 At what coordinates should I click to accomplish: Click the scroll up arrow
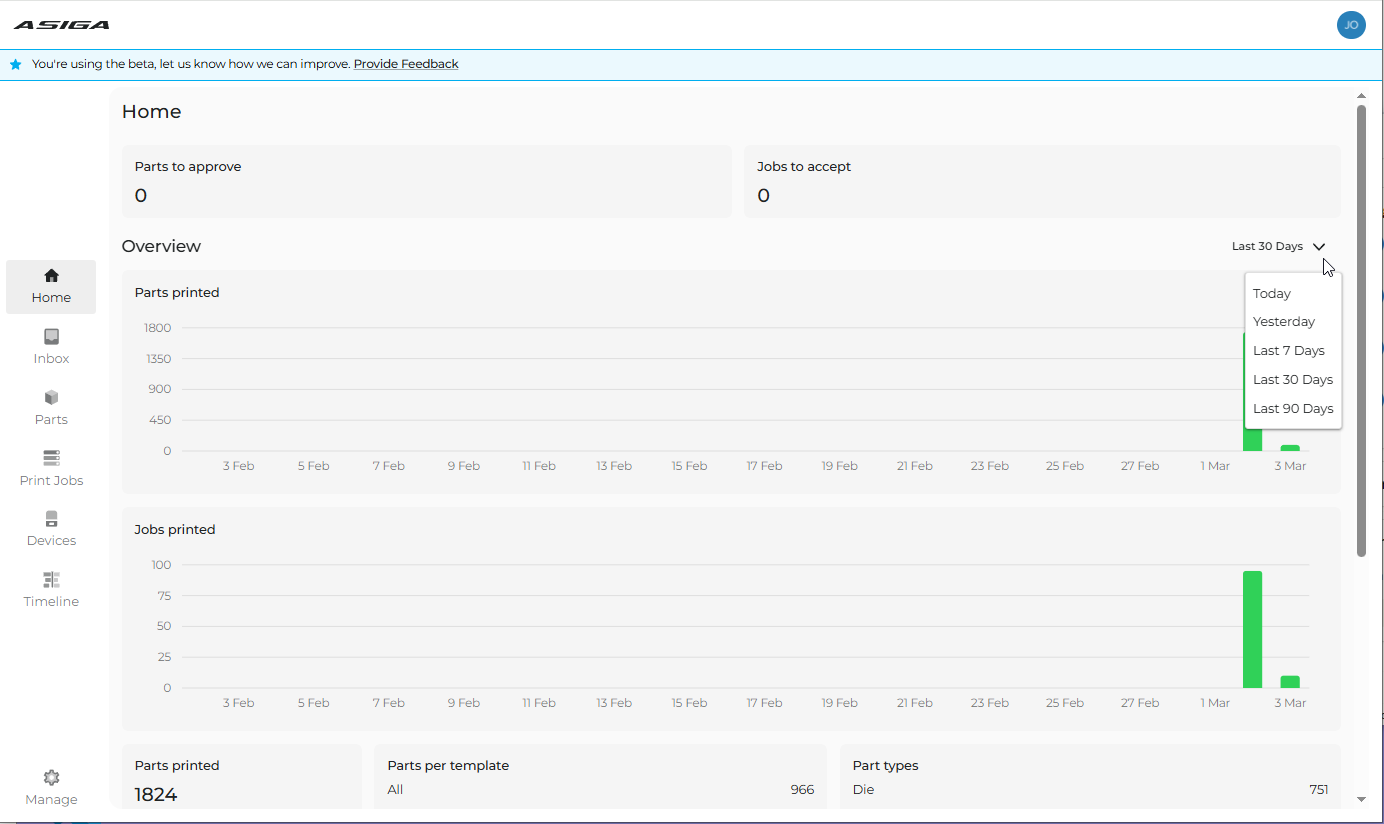tap(1361, 96)
